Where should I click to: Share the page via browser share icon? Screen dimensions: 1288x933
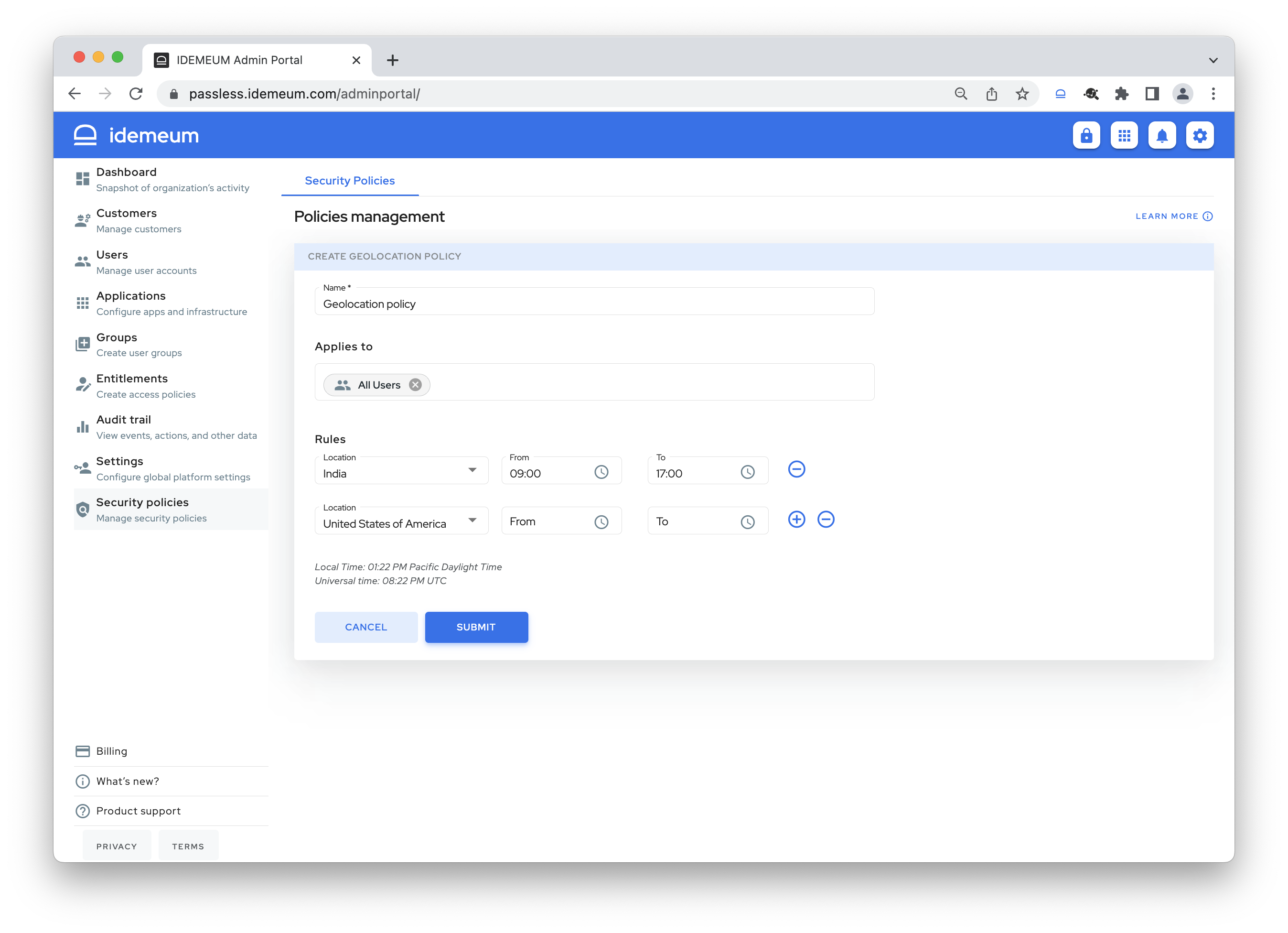pyautogui.click(x=991, y=94)
